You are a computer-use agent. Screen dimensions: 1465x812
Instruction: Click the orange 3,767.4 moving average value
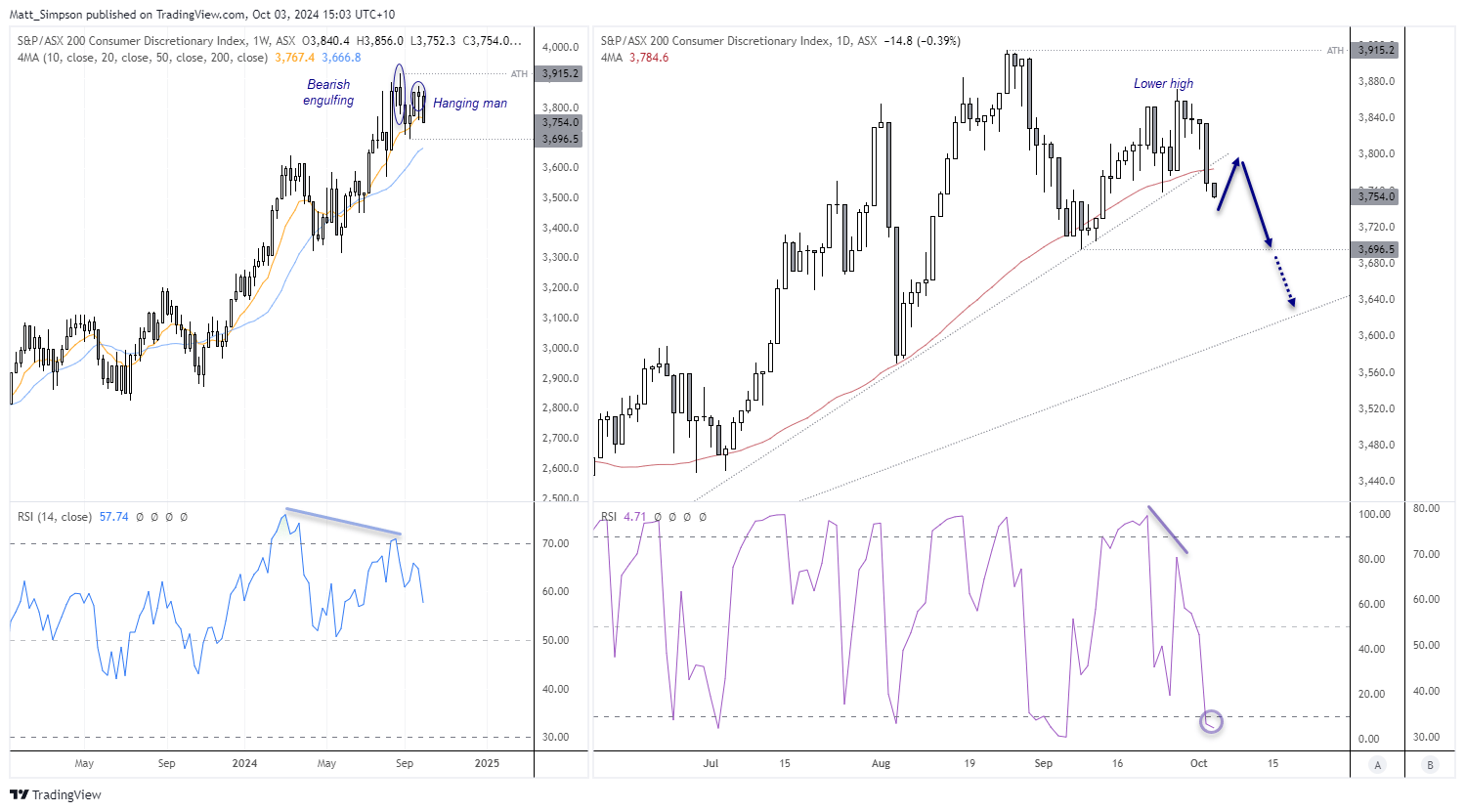pos(295,58)
